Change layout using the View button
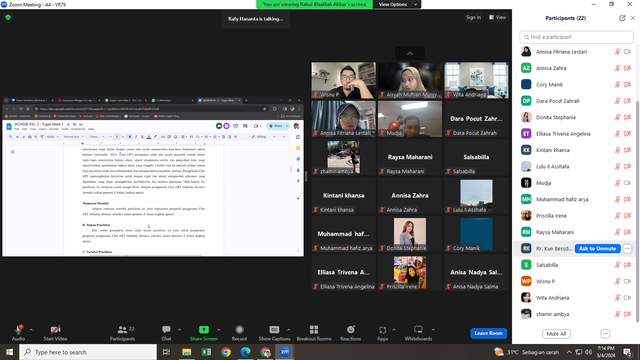 (498, 18)
